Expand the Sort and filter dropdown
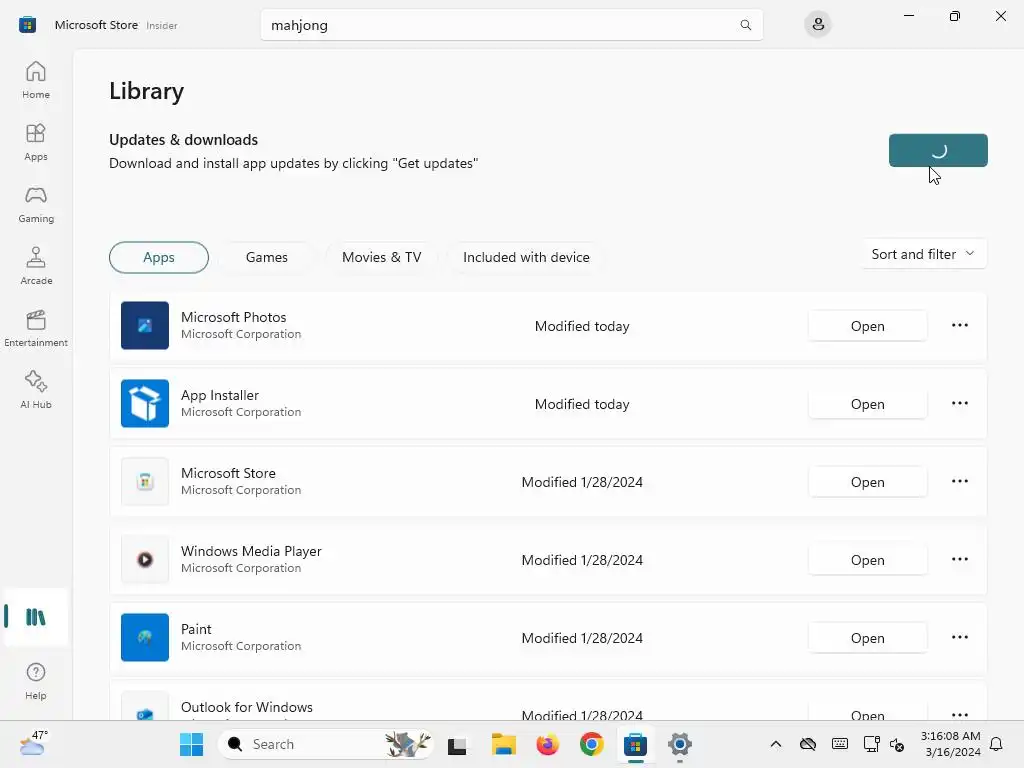The image size is (1024, 768). point(924,254)
